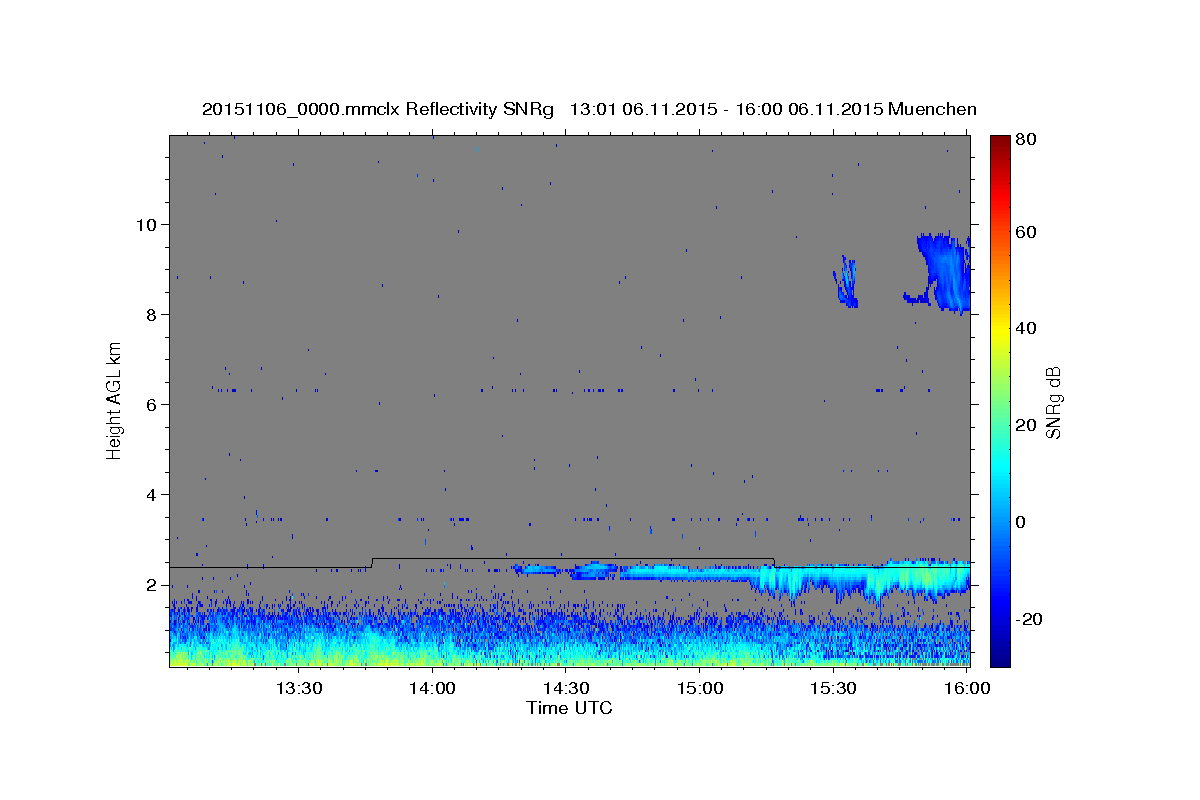
Task: Click the 14:30 time tick label
Action: click(x=566, y=688)
